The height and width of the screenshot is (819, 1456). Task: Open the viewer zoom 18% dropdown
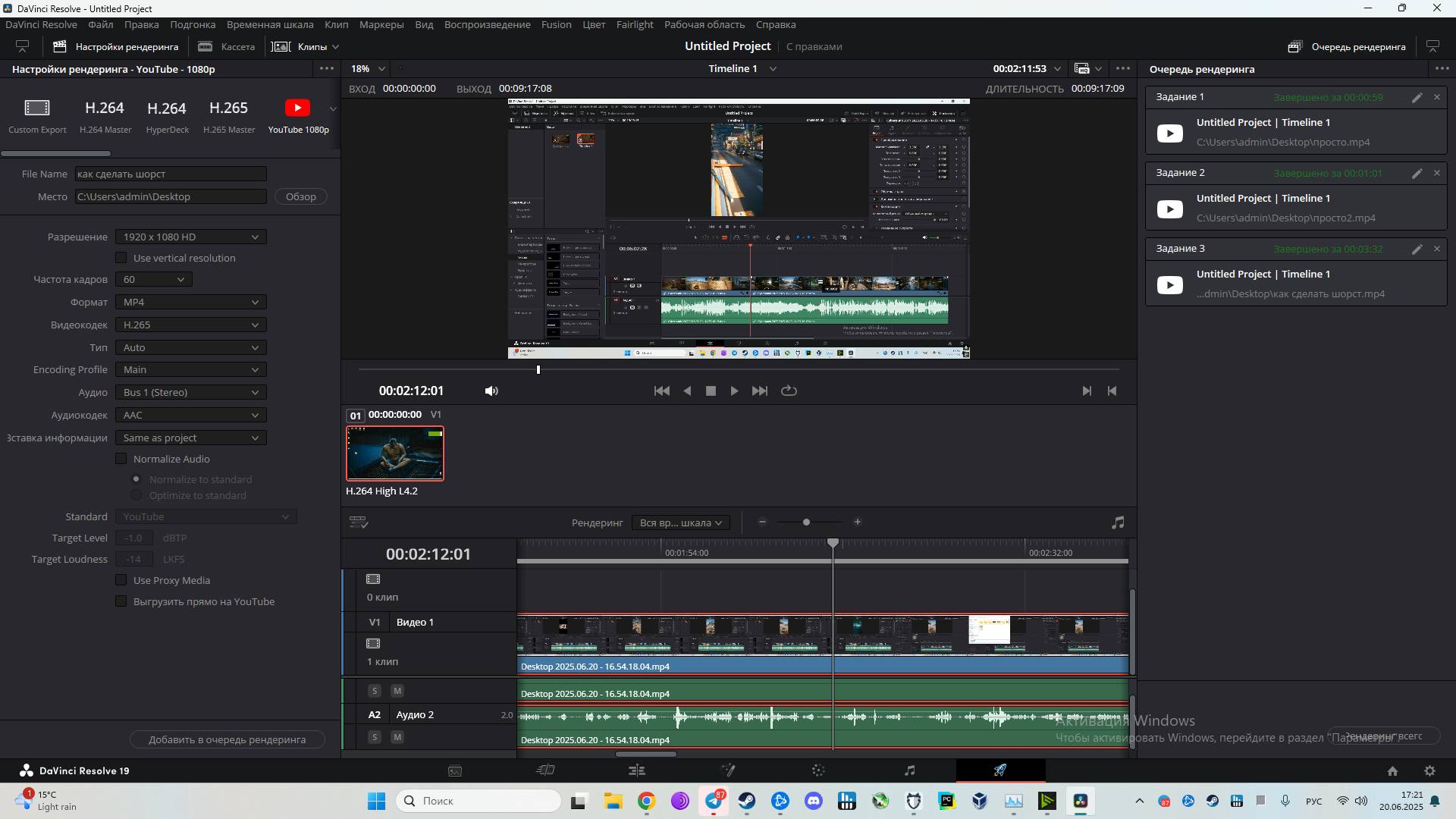(x=368, y=68)
